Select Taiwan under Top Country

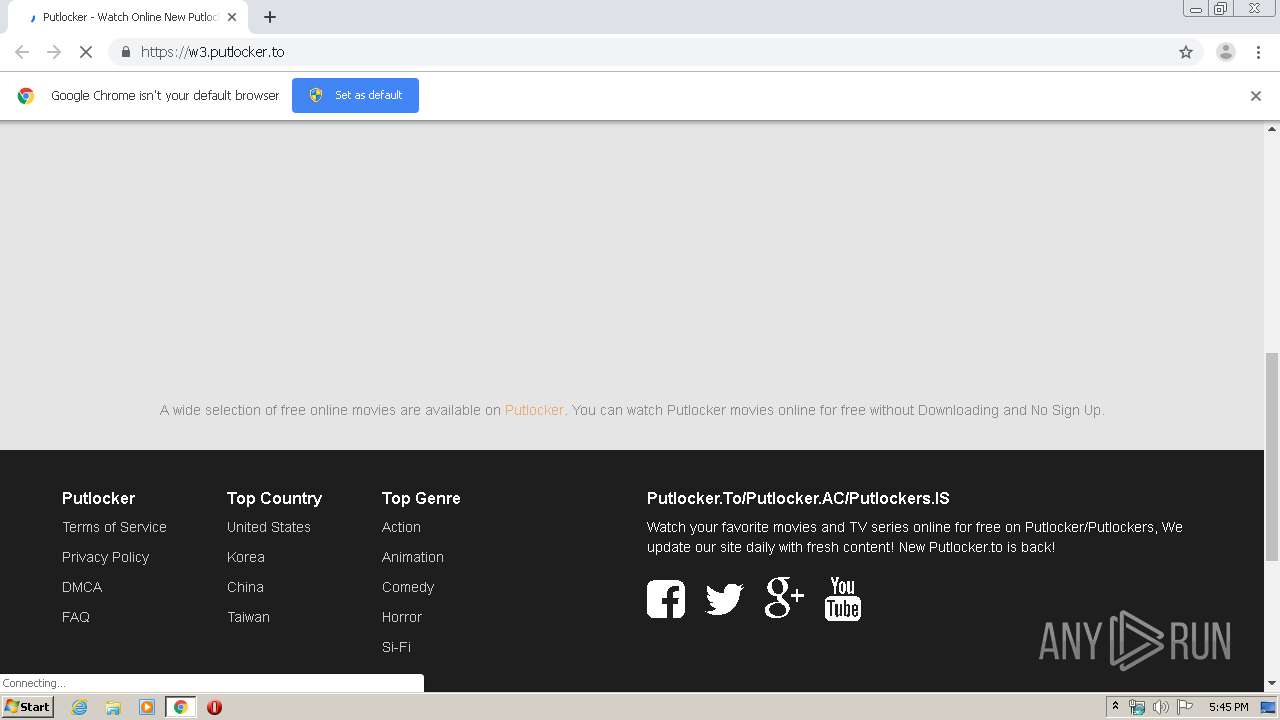pos(248,617)
